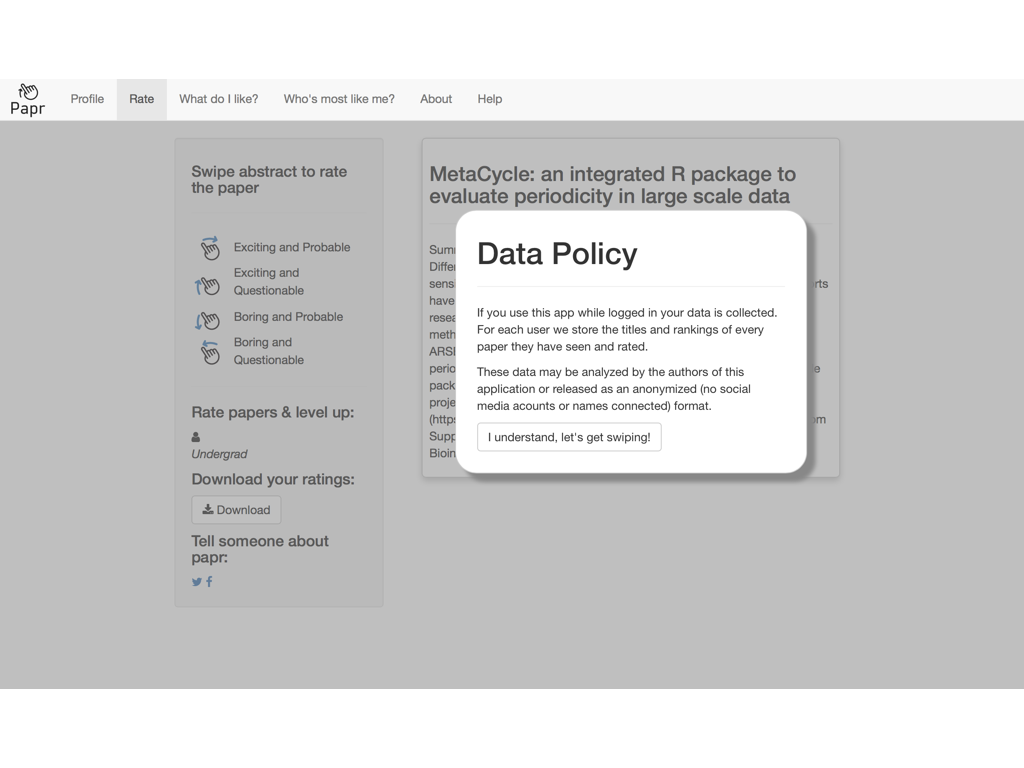
Task: Open the About page
Action: (436, 99)
